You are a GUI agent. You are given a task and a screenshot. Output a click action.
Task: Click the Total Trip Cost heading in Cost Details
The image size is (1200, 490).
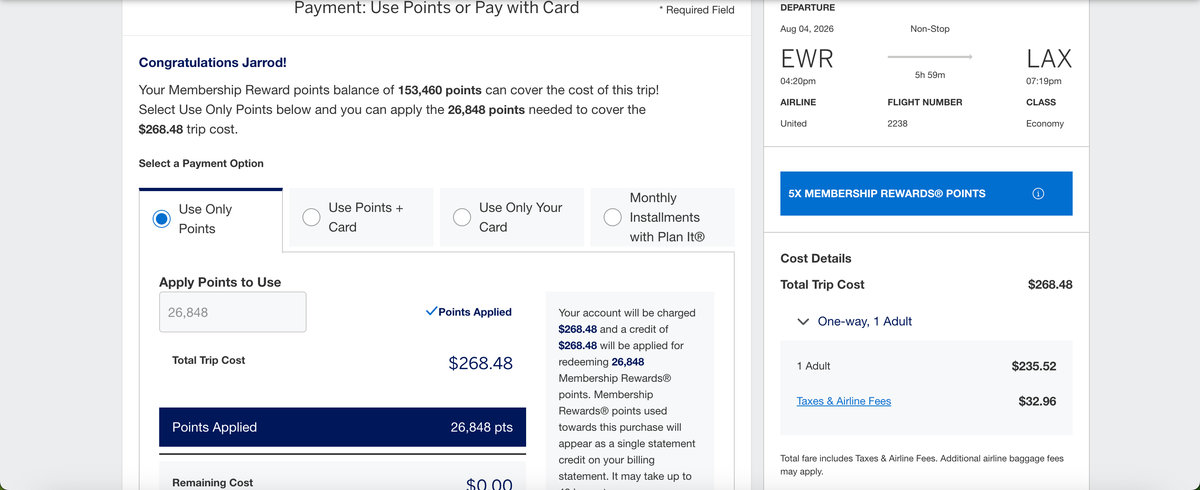822,284
